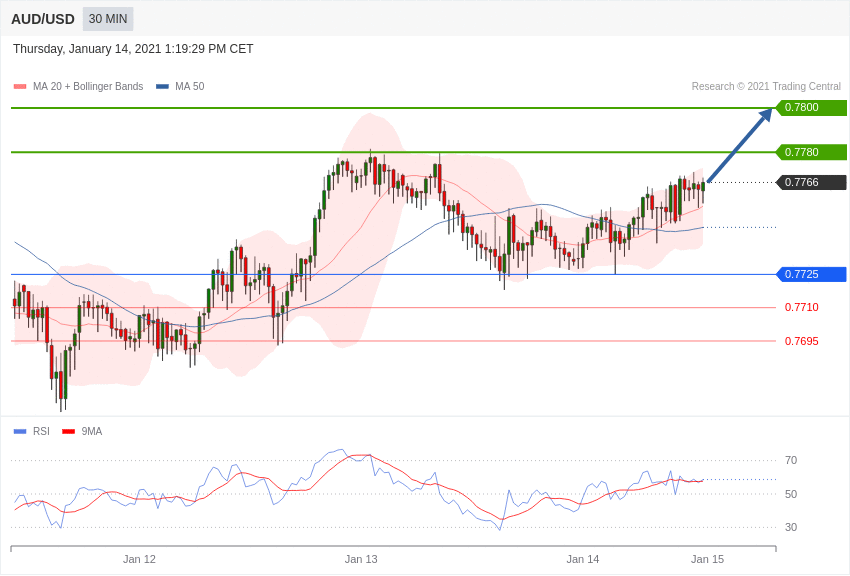Toggle the MA 50 legend label
This screenshot has width=850, height=576.
(x=189, y=87)
